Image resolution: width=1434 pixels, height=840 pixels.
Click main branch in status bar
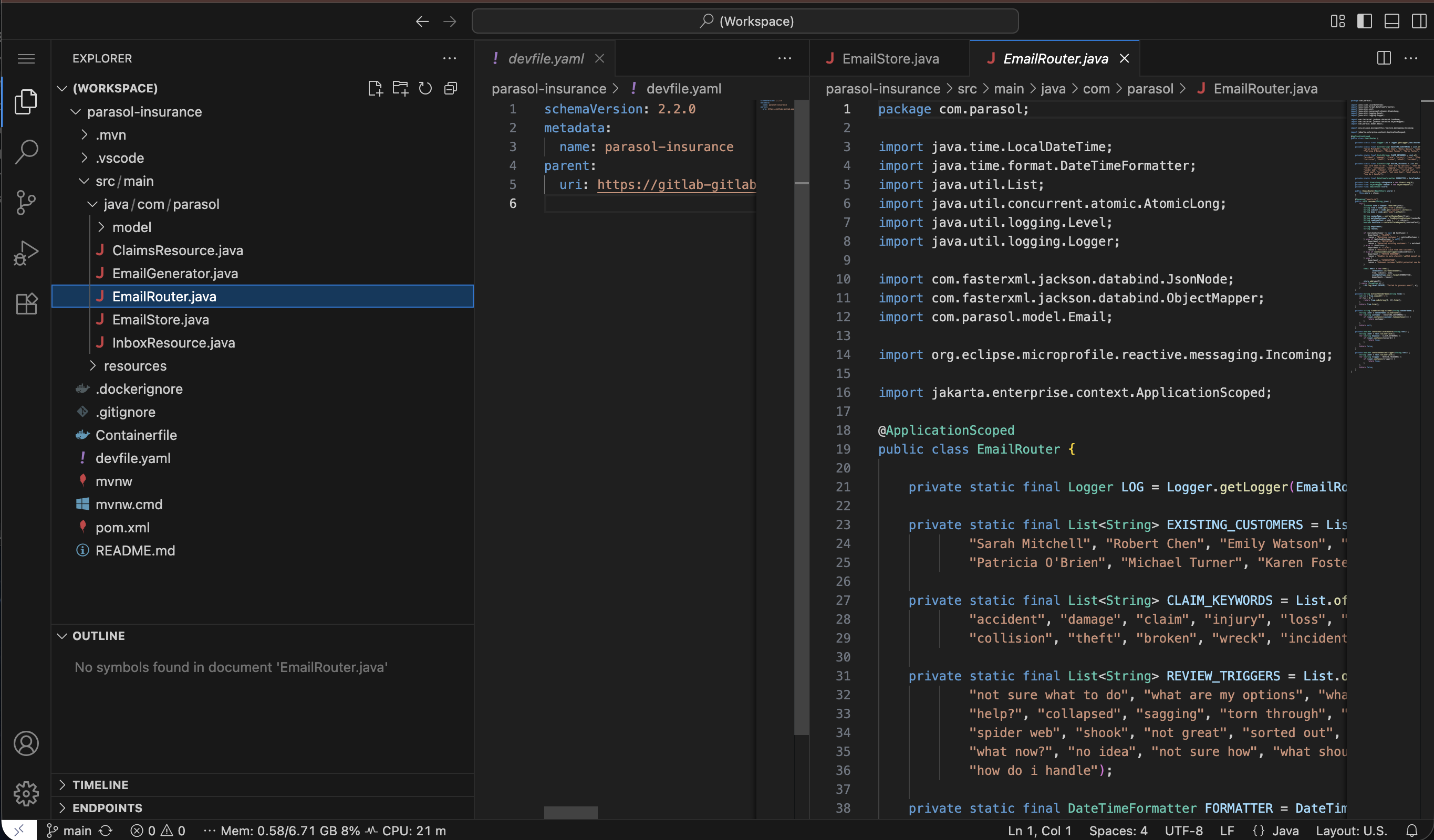click(69, 831)
